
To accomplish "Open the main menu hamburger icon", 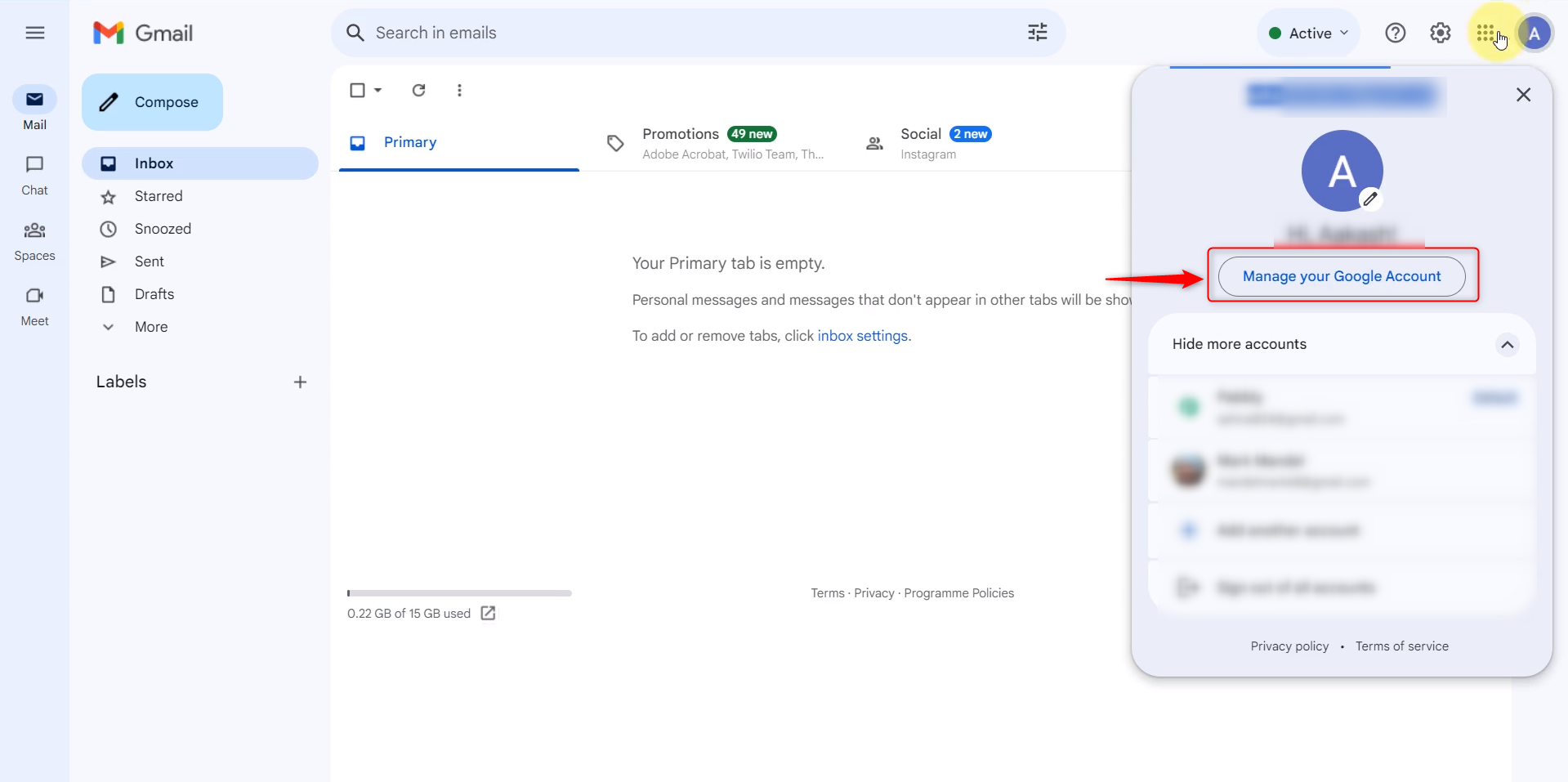I will tap(34, 33).
